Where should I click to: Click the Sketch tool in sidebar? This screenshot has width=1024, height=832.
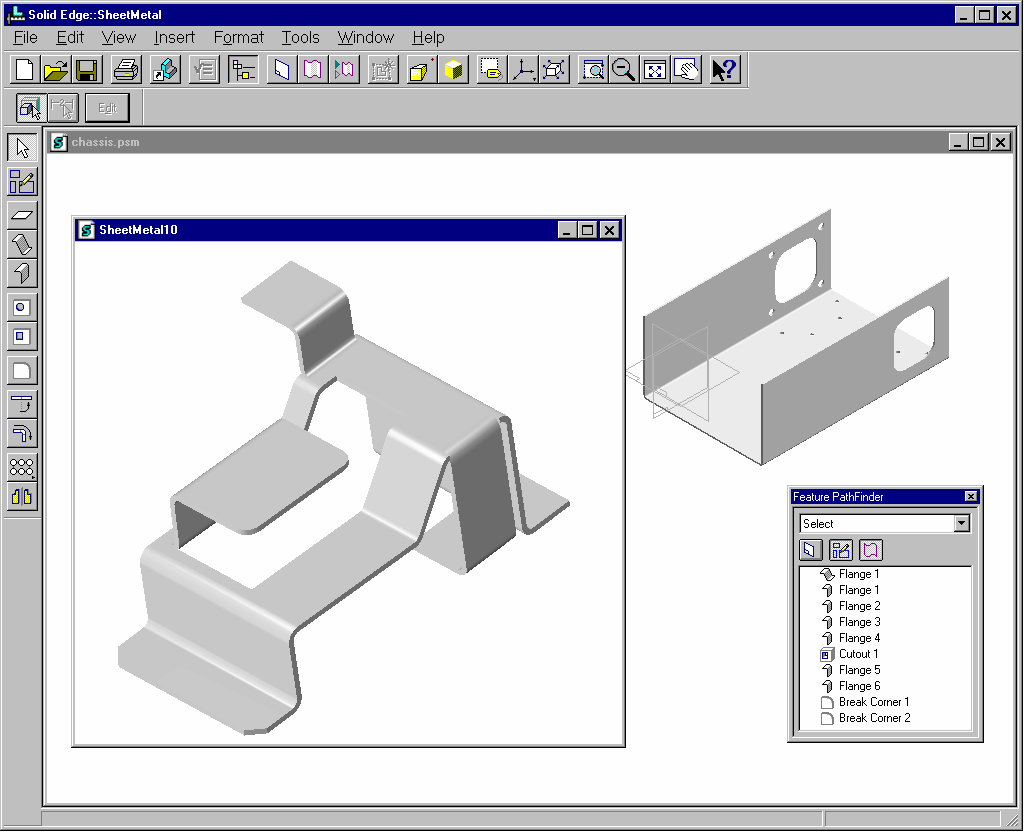pyautogui.click(x=22, y=182)
